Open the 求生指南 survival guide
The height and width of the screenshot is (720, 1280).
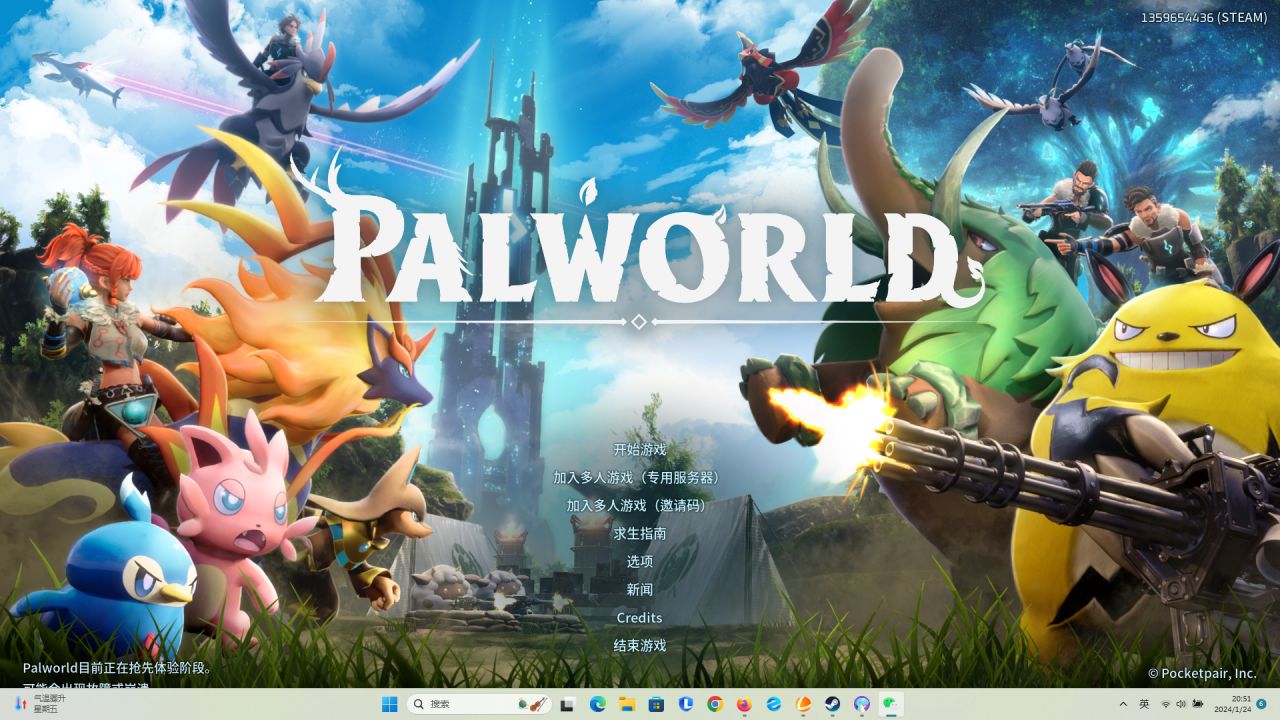pos(640,534)
